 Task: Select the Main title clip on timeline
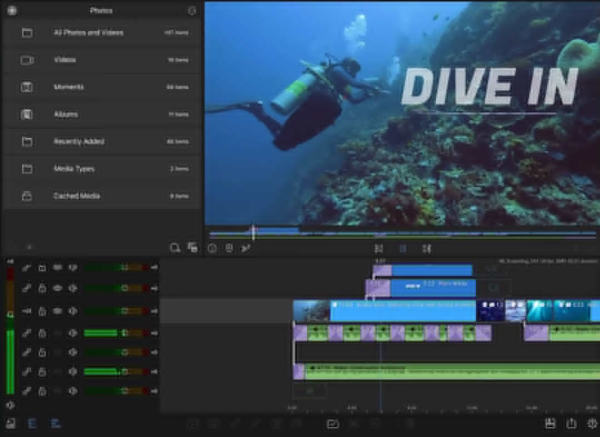[433, 288]
